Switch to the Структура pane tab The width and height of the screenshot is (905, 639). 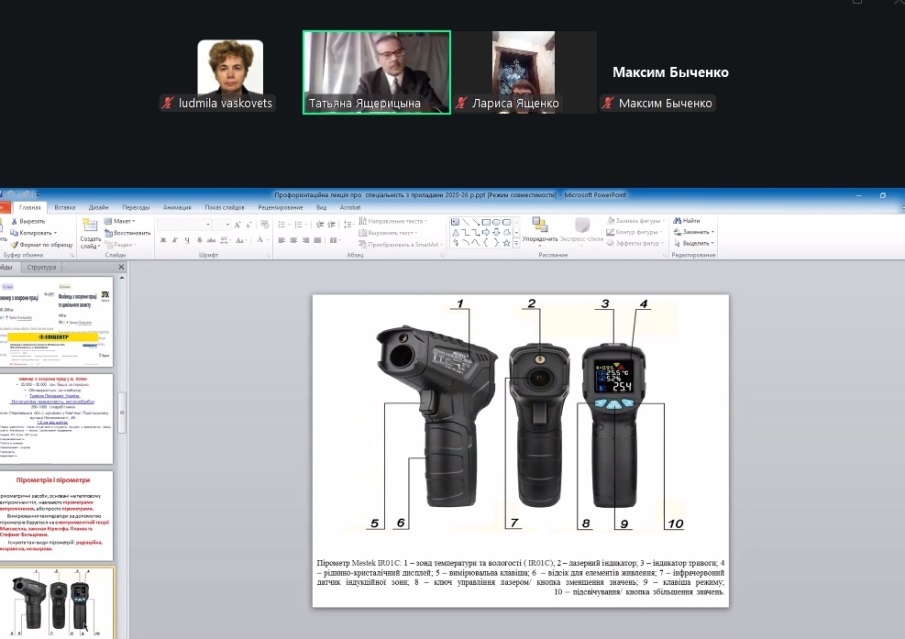pyautogui.click(x=42, y=268)
